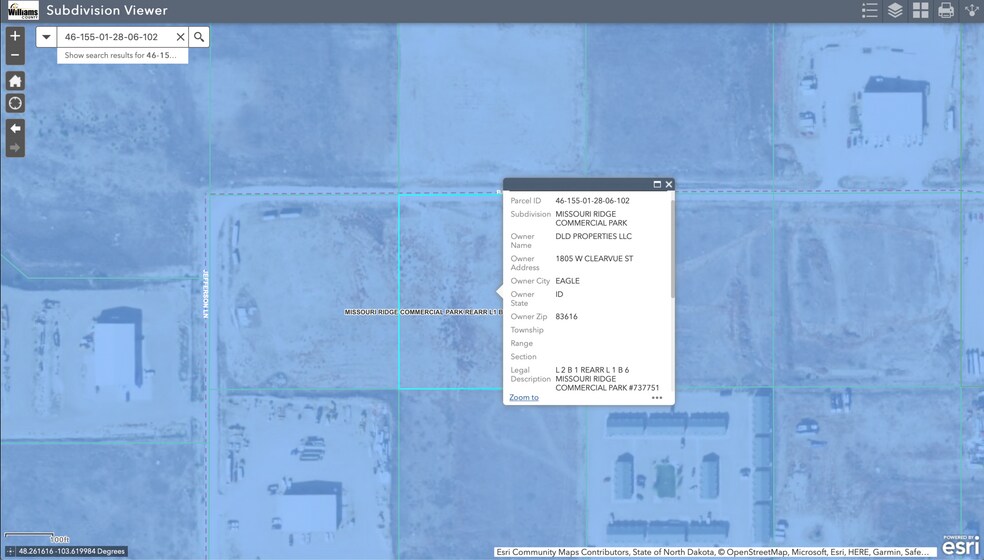Click the Subdivision Viewer title
984x560 pixels.
coord(107,10)
